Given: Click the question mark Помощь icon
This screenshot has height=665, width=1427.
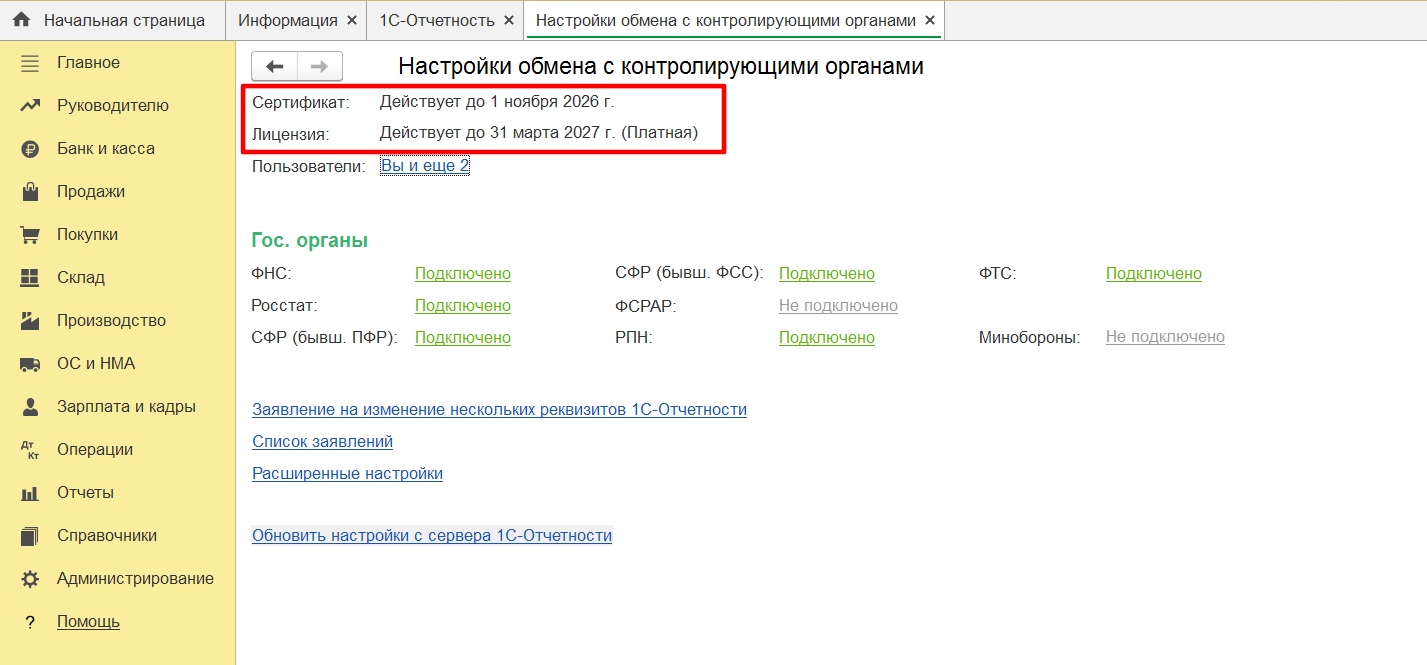Looking at the screenshot, I should coord(30,622).
